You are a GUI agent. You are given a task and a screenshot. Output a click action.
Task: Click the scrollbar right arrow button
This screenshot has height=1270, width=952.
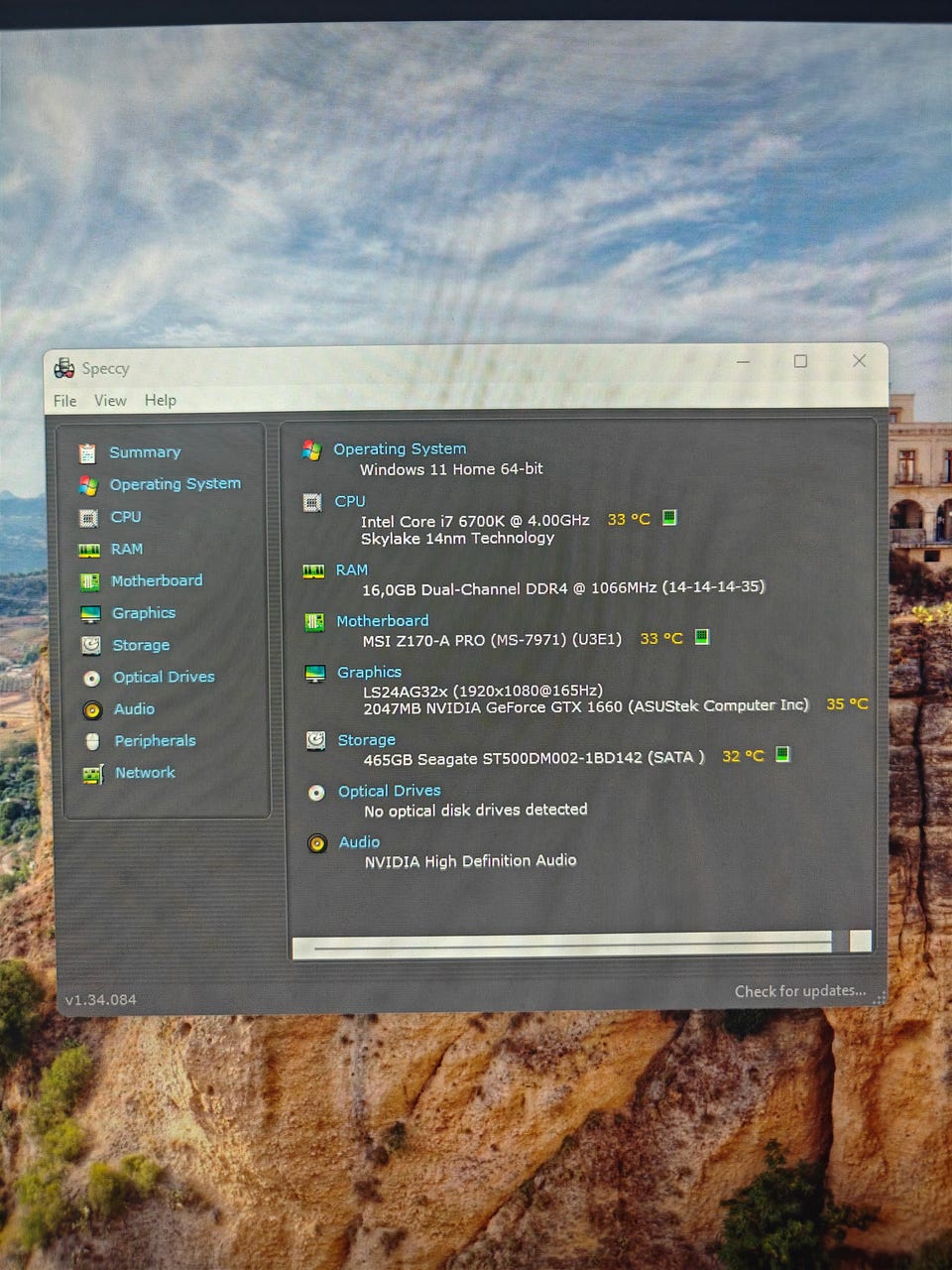pos(861,941)
